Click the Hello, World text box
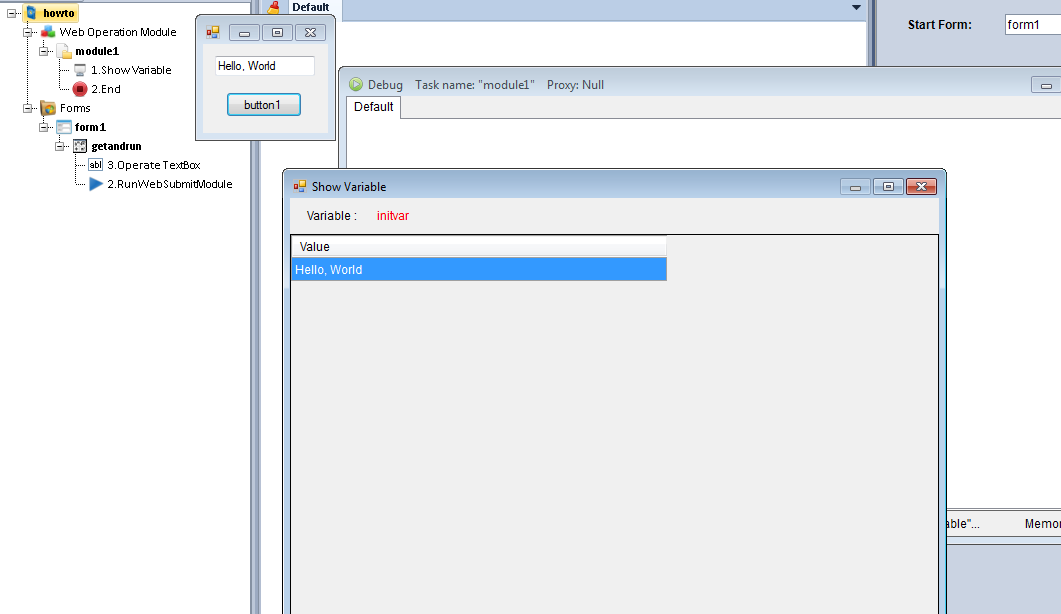 (264, 66)
